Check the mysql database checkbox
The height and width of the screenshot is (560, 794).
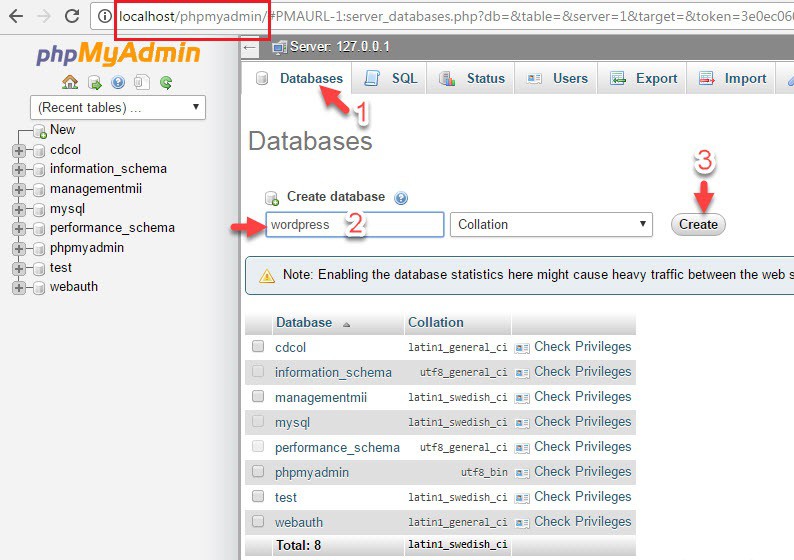(258, 421)
